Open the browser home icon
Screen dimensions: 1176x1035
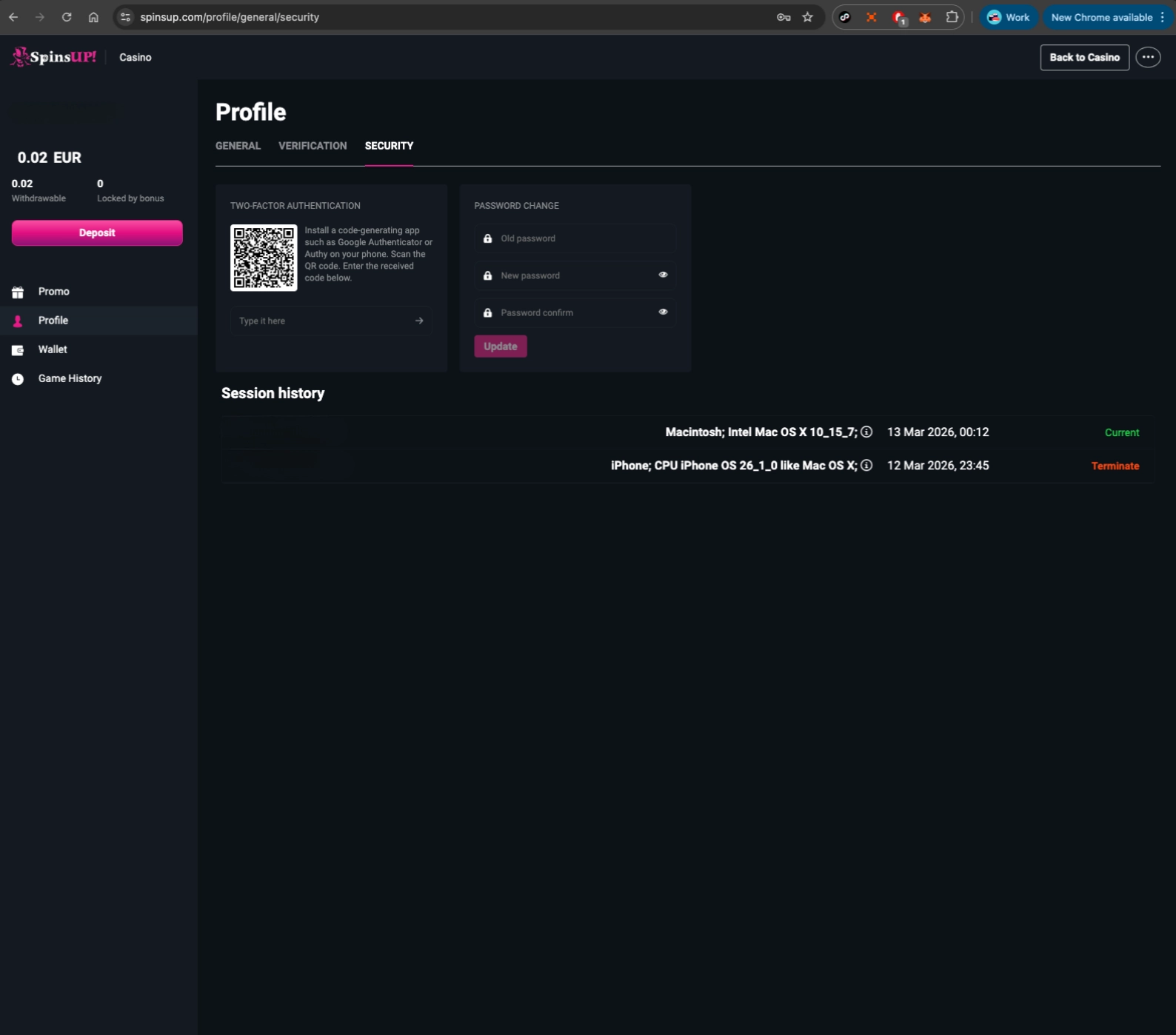click(x=93, y=17)
